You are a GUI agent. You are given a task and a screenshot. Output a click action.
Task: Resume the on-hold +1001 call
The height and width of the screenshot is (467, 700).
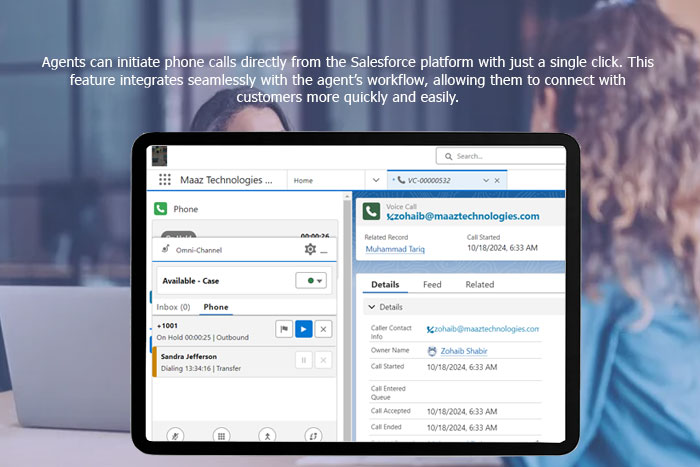304,329
